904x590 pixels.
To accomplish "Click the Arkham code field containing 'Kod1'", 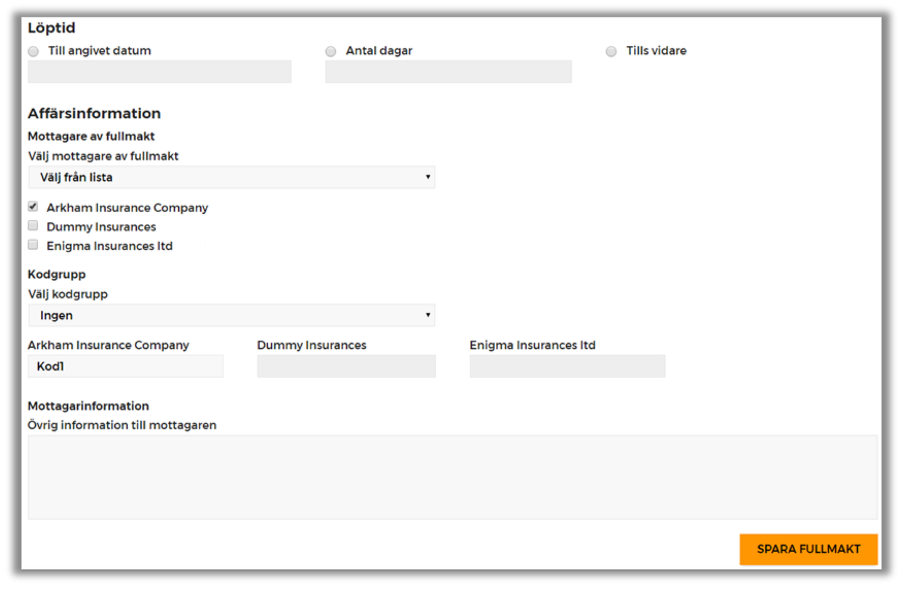I will pos(125,366).
